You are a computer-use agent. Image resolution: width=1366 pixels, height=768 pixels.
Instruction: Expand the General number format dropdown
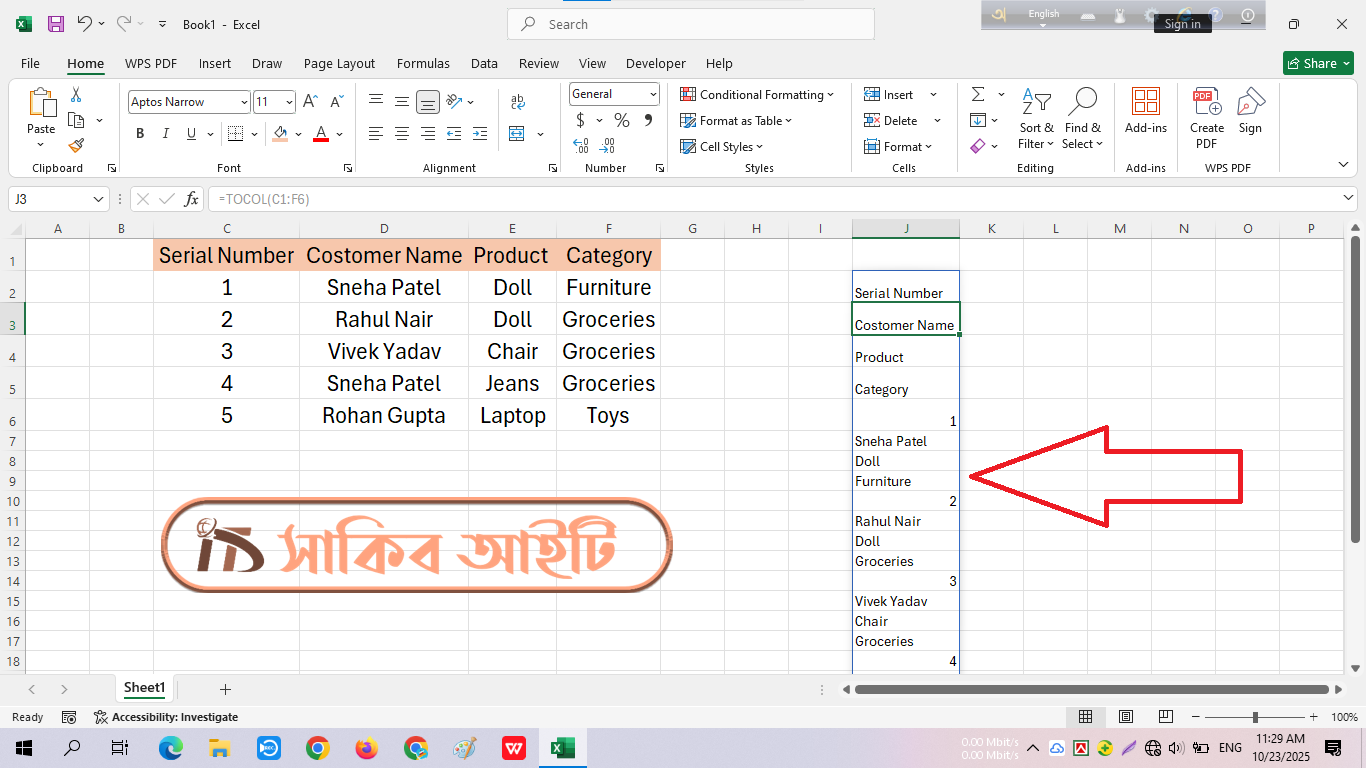[653, 94]
